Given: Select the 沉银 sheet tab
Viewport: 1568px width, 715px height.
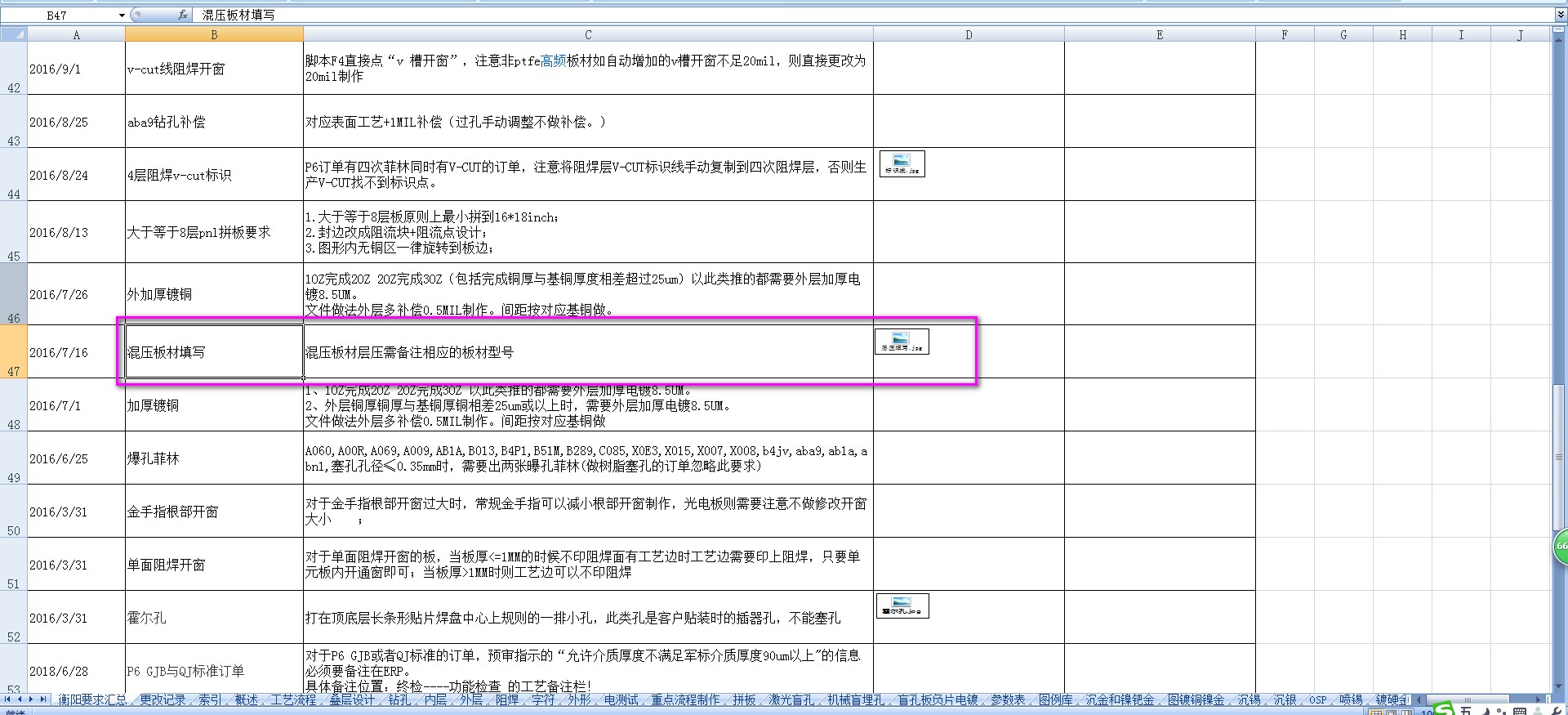Looking at the screenshot, I should (1285, 699).
